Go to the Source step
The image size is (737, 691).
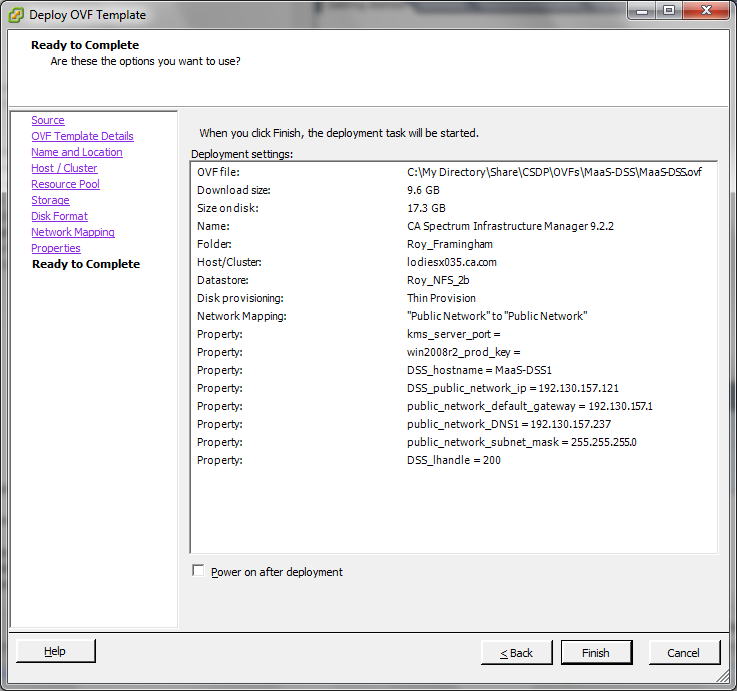[x=48, y=120]
